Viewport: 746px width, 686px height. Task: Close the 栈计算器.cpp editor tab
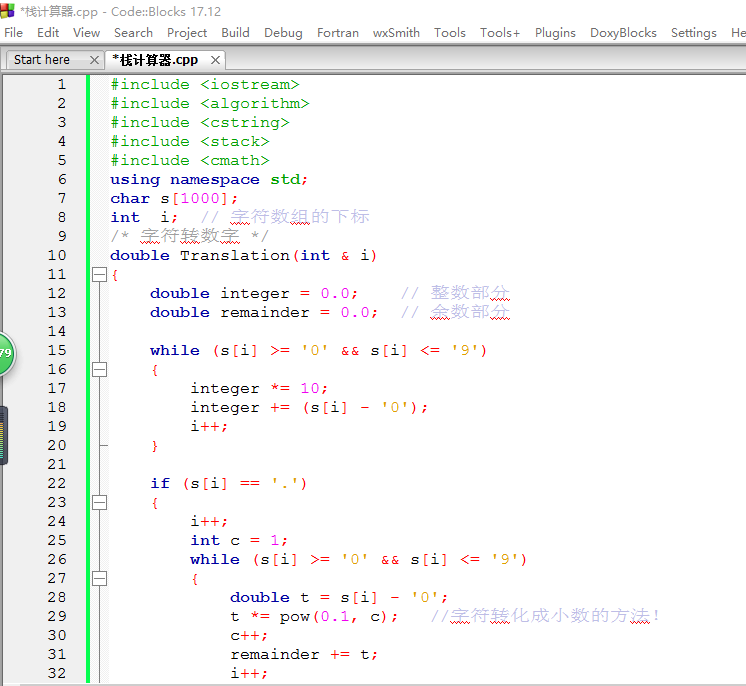[215, 60]
